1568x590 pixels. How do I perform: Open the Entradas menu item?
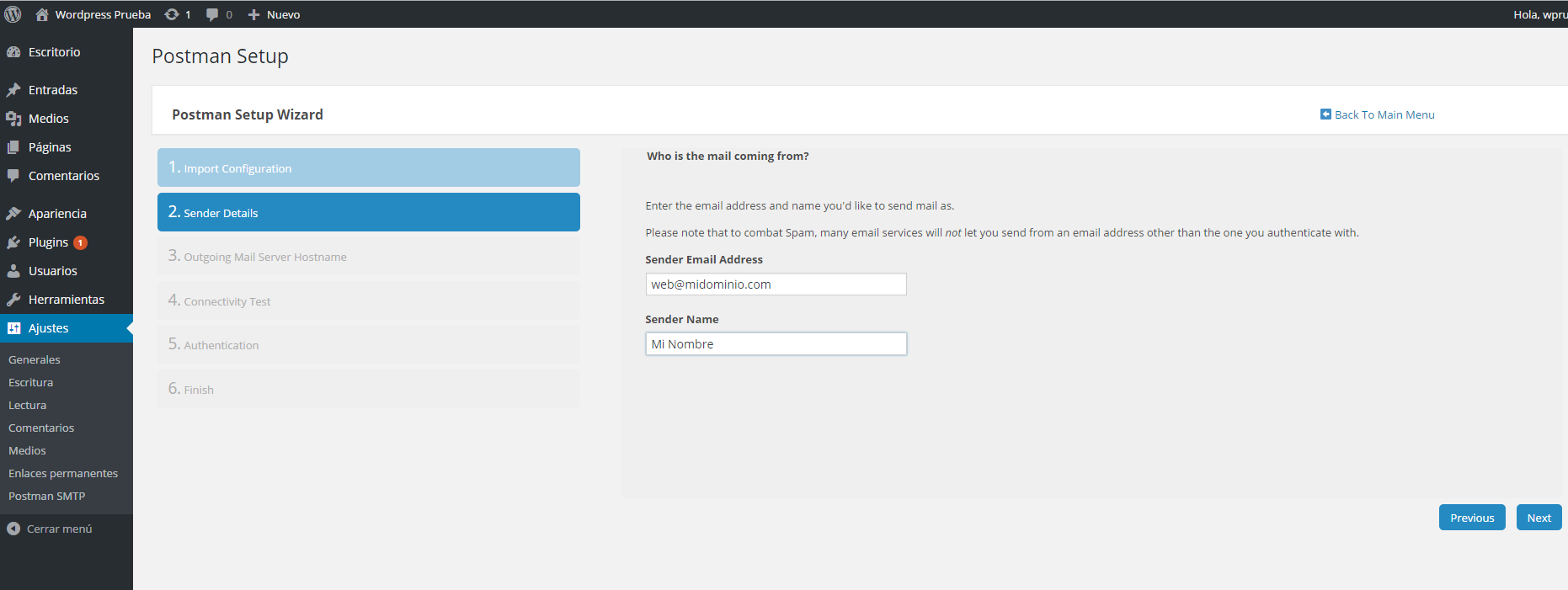[x=67, y=90]
